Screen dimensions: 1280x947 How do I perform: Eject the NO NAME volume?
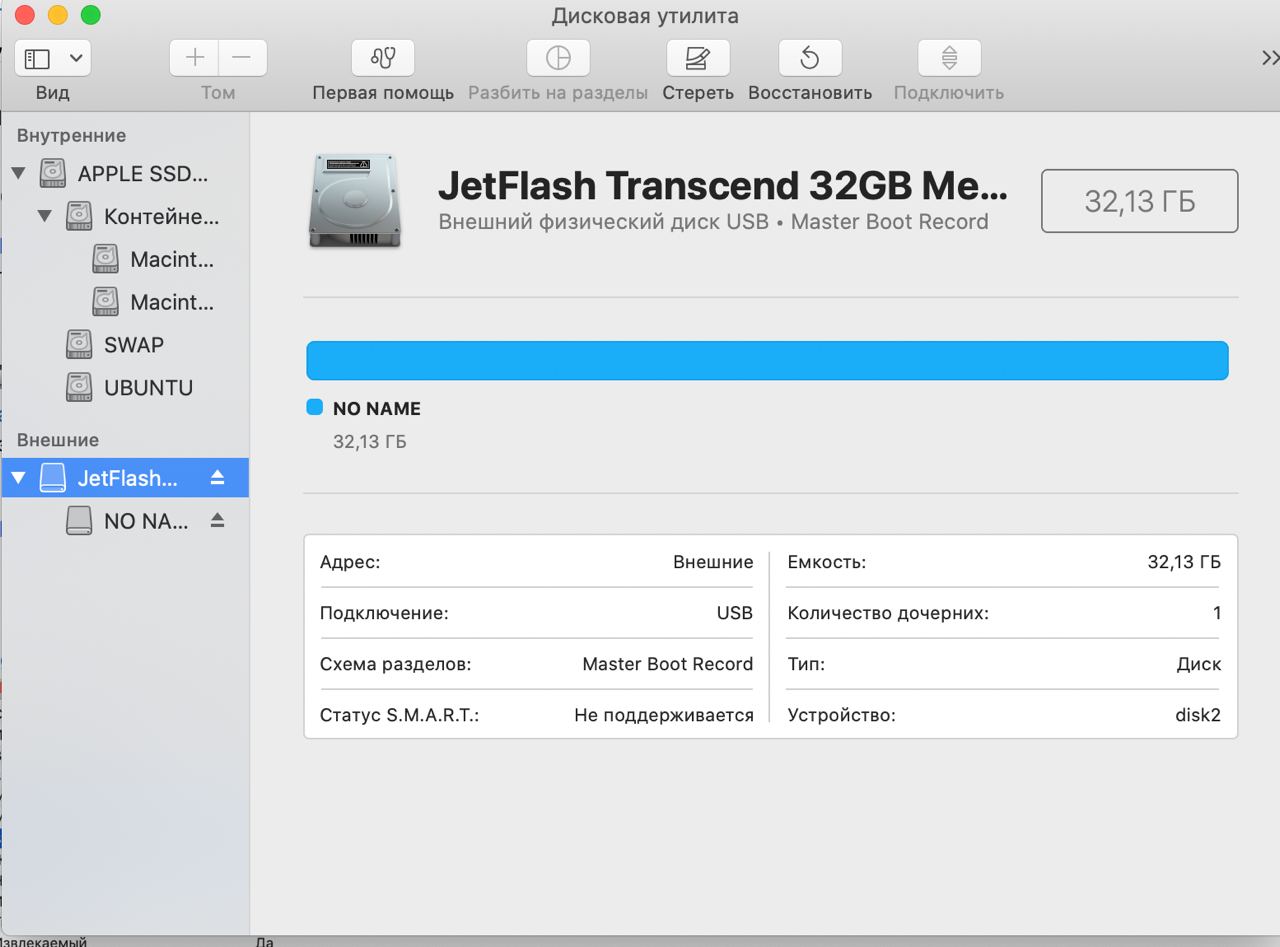coord(218,521)
